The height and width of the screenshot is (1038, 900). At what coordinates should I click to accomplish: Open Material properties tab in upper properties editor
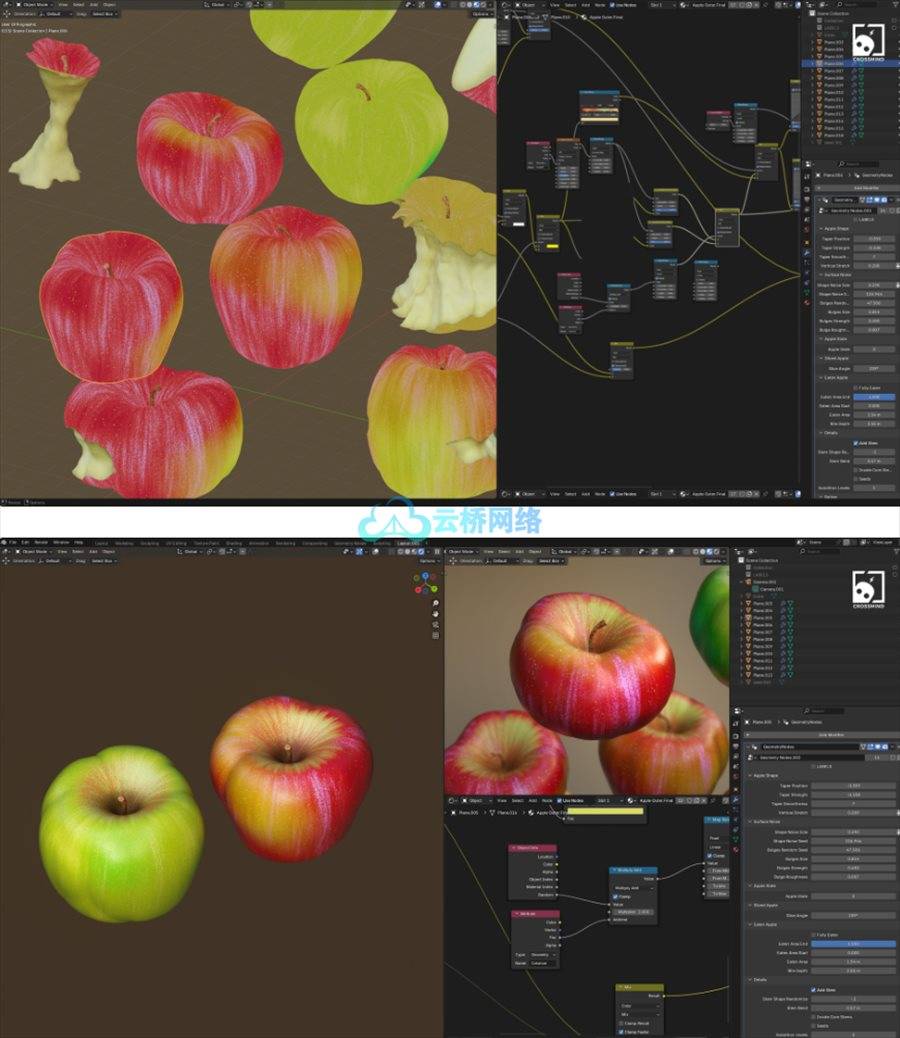pyautogui.click(x=807, y=302)
